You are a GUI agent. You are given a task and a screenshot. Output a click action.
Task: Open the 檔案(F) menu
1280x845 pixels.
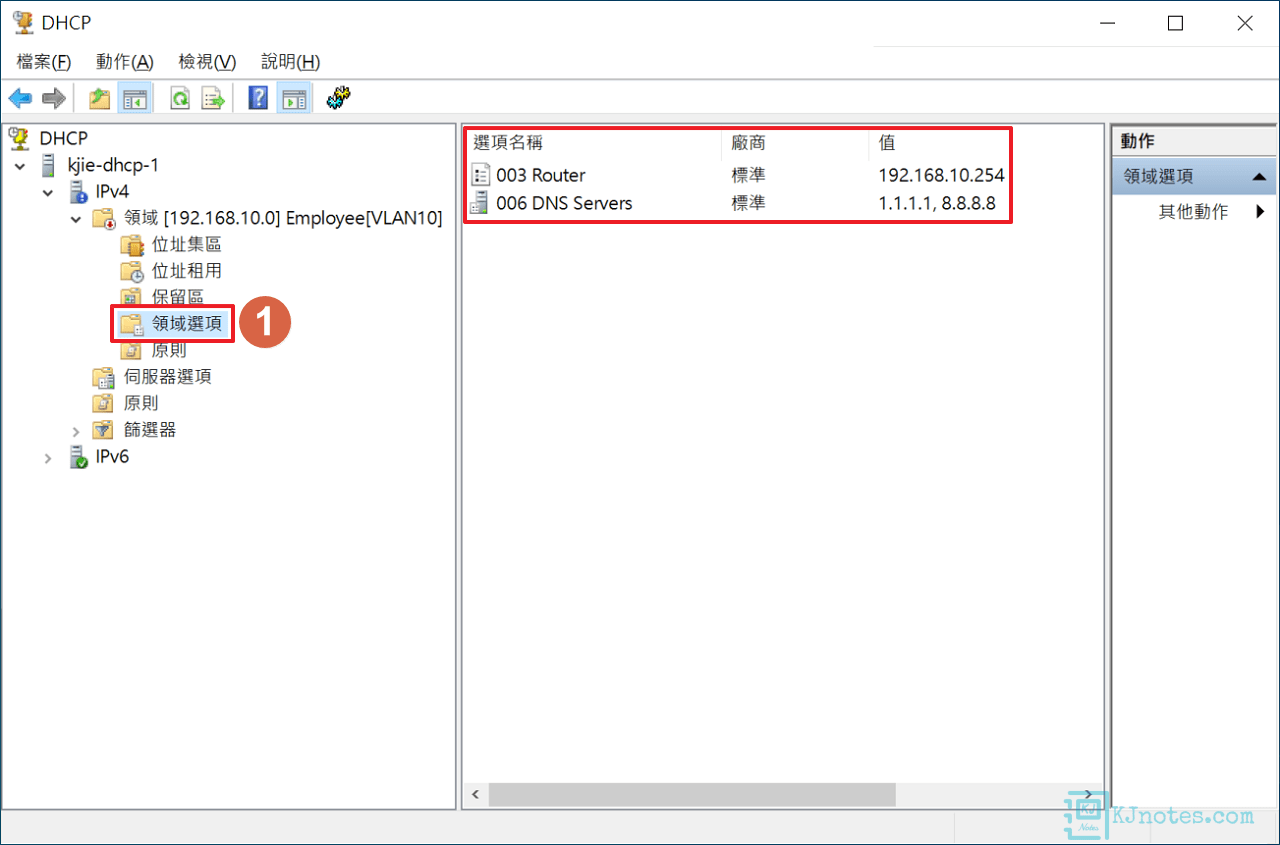click(44, 62)
